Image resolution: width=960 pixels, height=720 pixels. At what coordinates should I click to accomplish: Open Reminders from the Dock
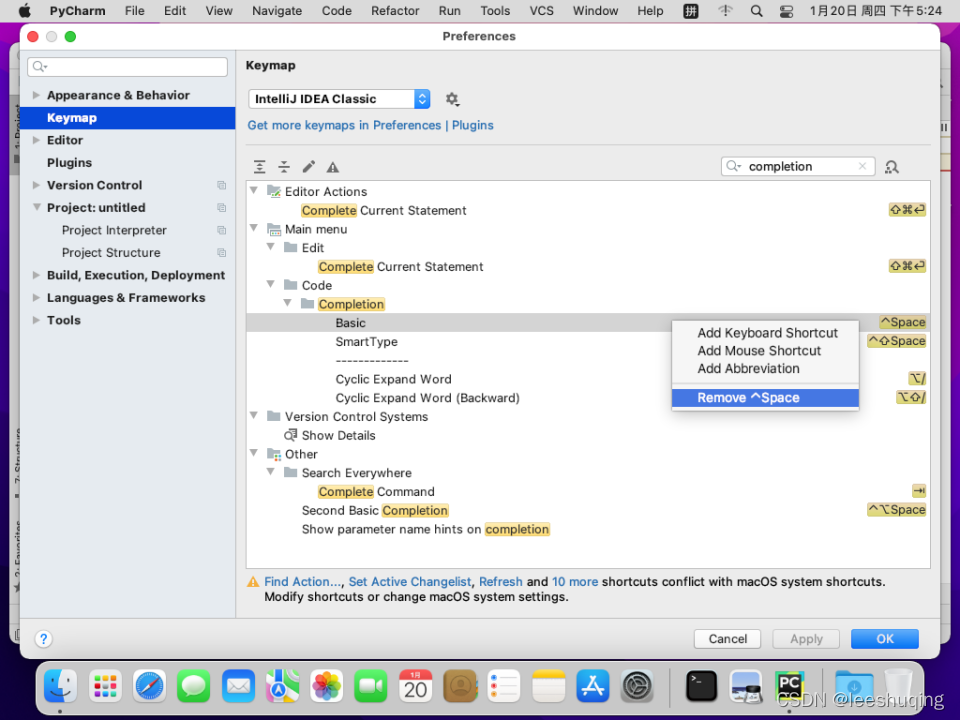point(504,685)
